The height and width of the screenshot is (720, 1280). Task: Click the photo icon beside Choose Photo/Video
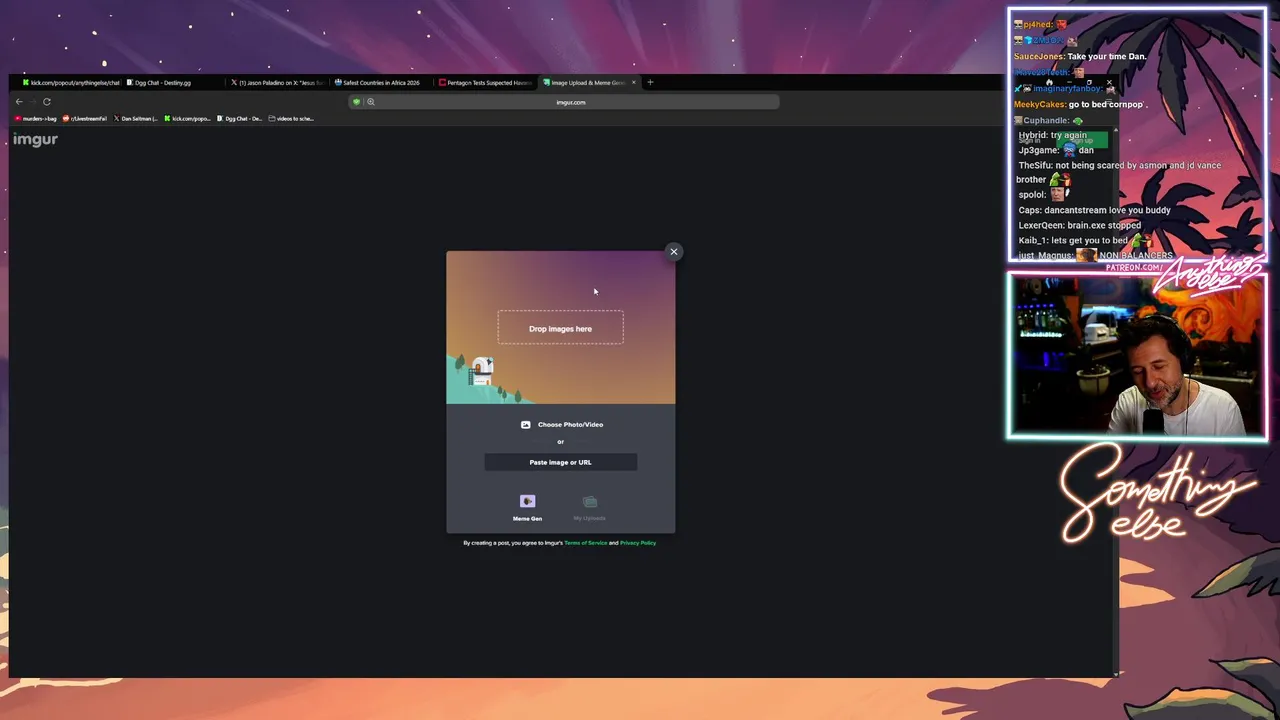click(x=525, y=424)
